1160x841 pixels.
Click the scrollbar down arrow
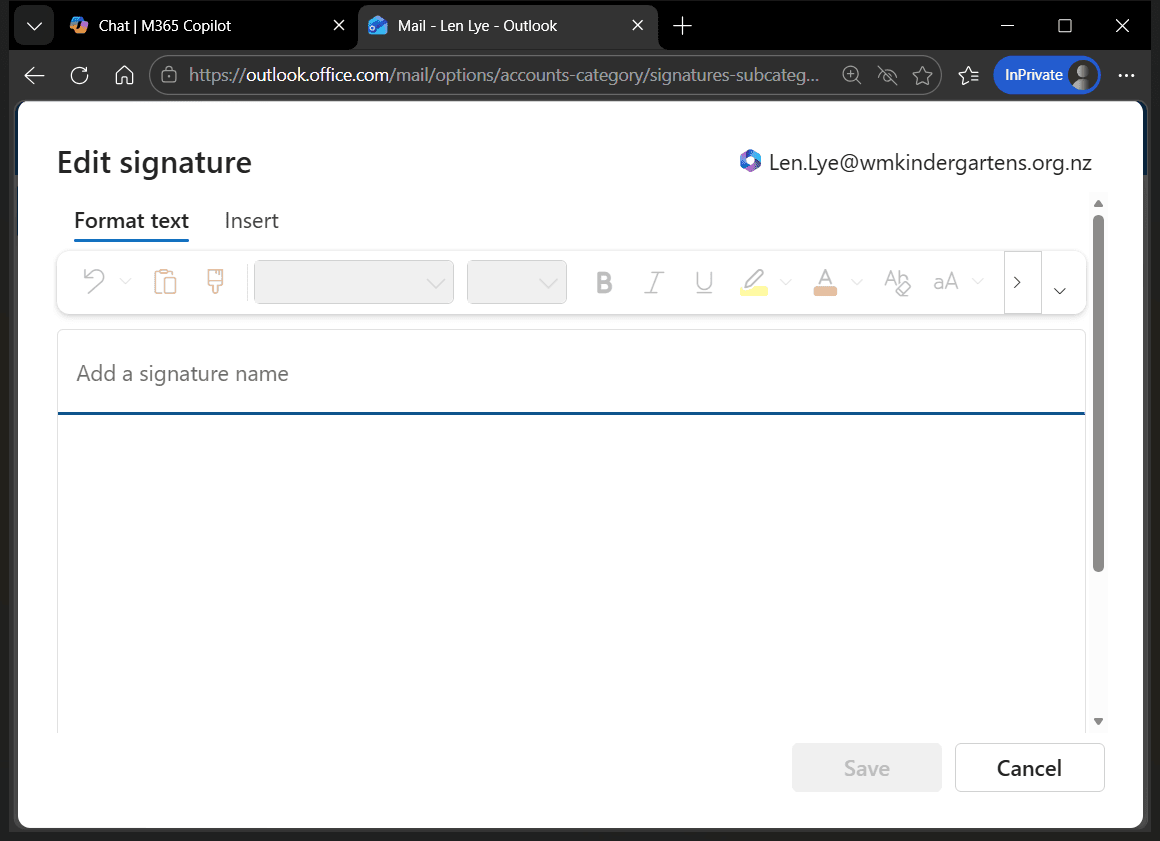1098,721
